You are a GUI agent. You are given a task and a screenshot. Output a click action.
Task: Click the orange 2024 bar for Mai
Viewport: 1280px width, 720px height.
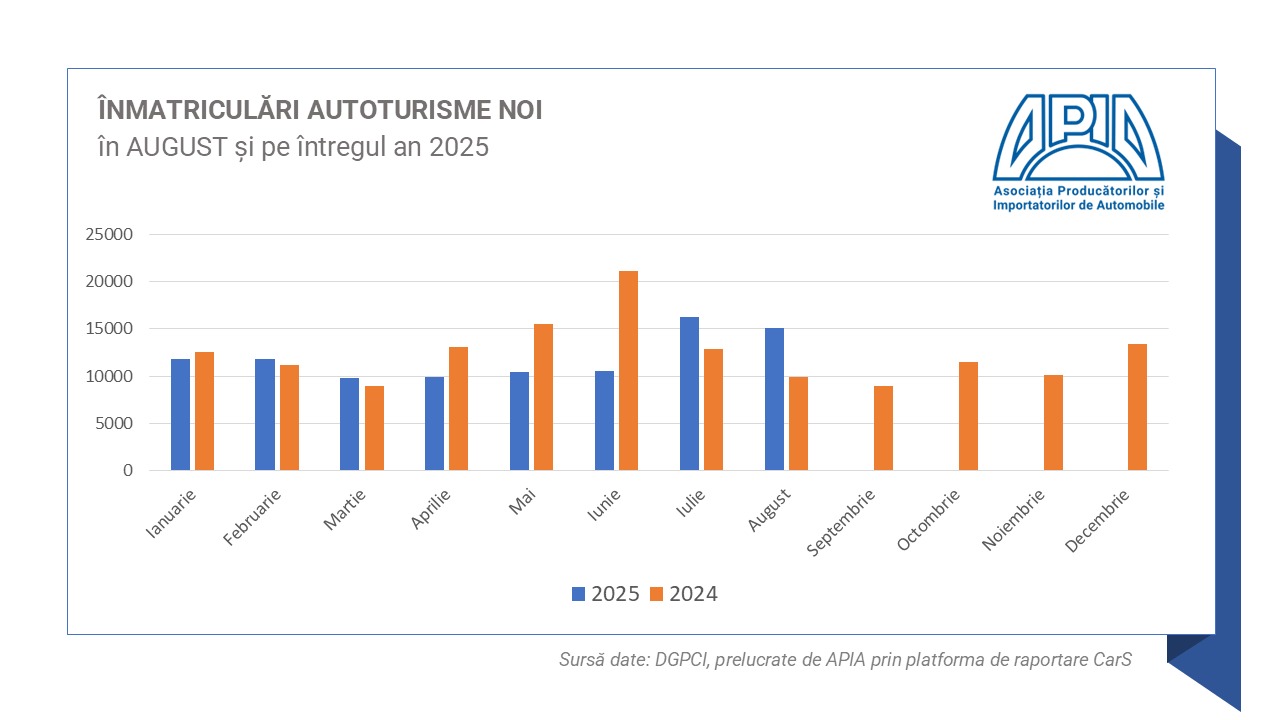pyautogui.click(x=543, y=397)
